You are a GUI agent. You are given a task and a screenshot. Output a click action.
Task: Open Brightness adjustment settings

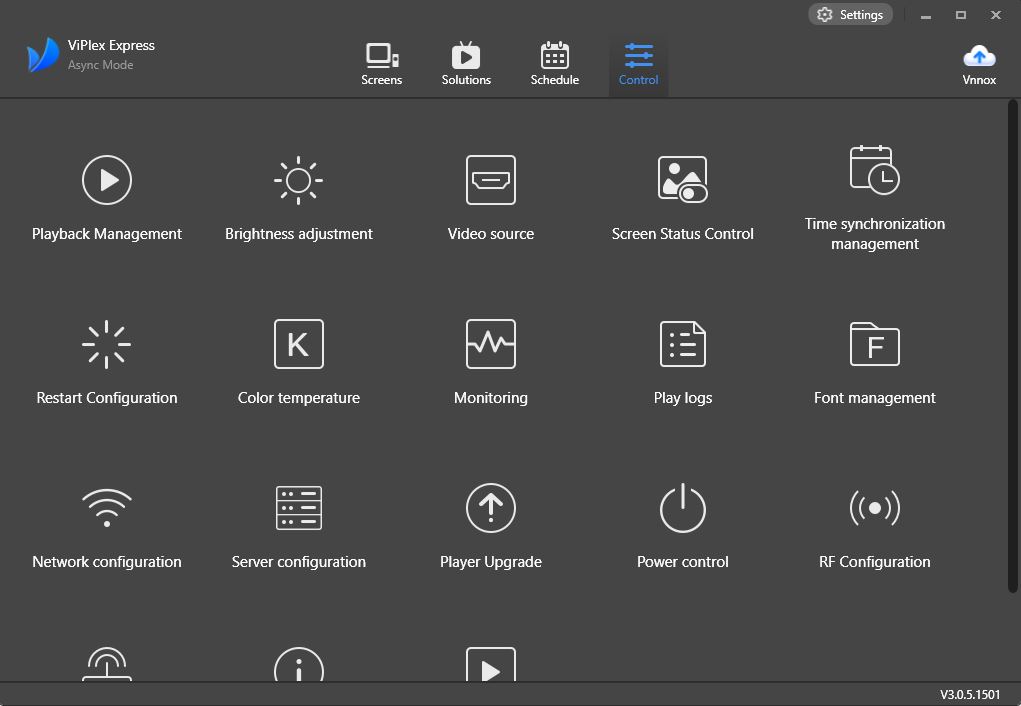pos(298,180)
